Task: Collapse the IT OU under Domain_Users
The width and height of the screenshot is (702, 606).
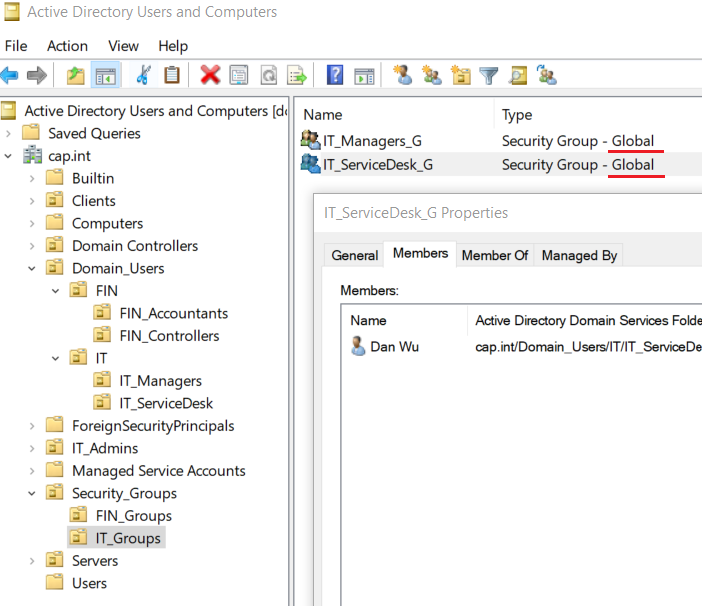Action: [x=56, y=358]
